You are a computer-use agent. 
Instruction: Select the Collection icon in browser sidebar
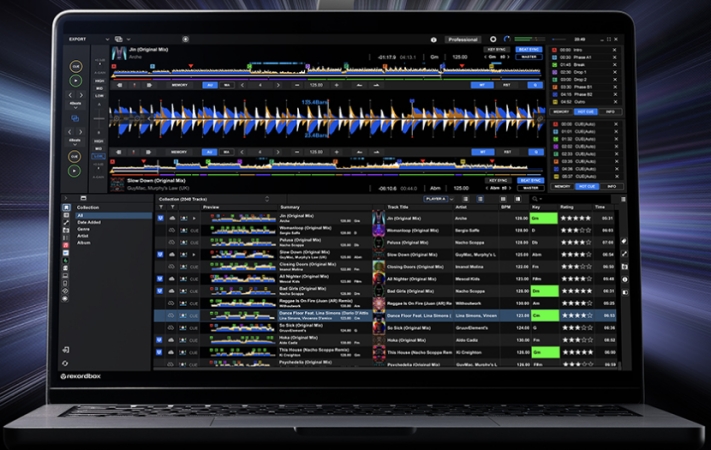coord(66,207)
